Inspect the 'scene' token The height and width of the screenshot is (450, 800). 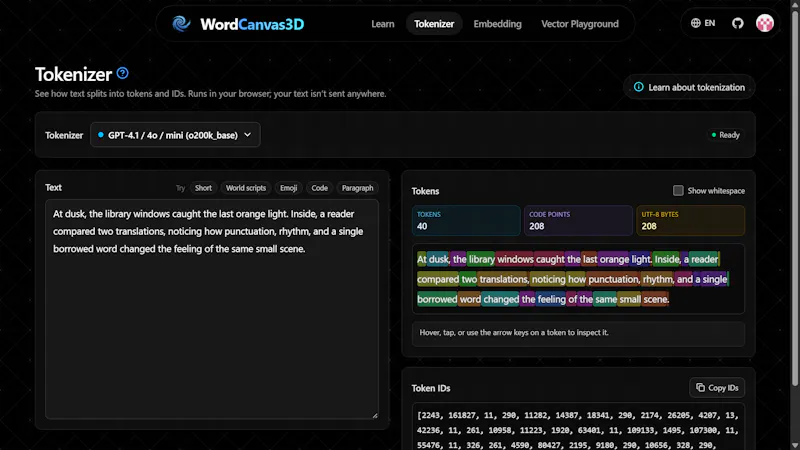(655, 299)
